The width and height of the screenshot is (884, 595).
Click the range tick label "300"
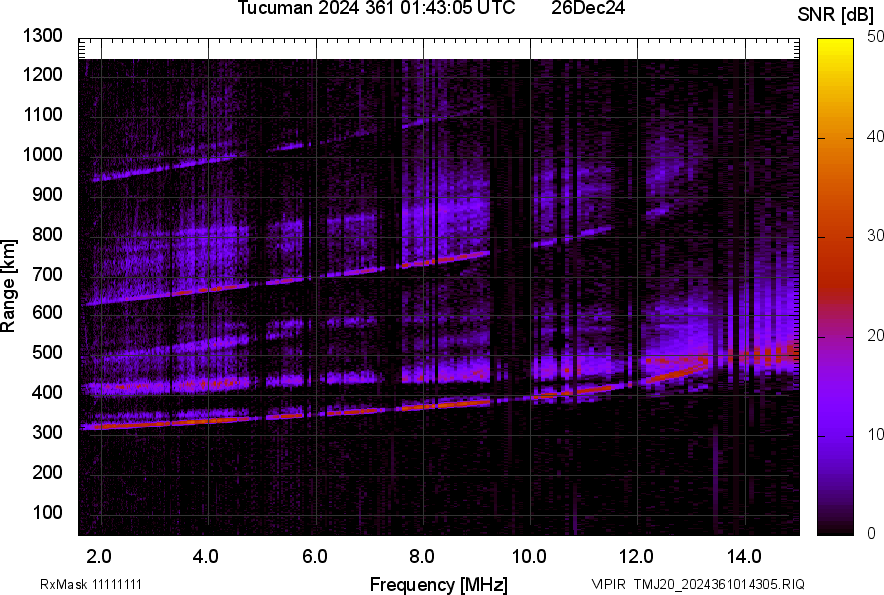(47, 432)
